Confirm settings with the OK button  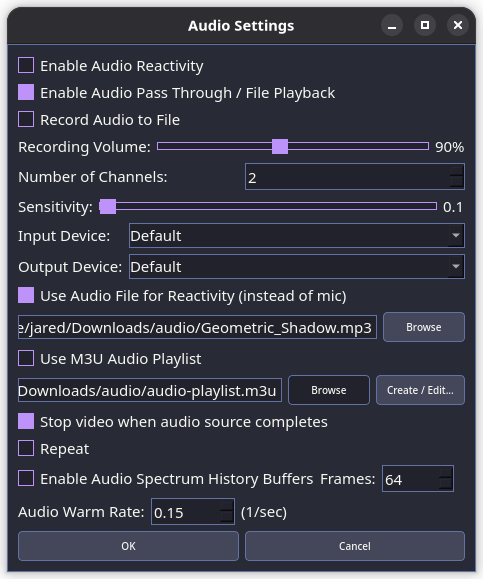coord(128,546)
